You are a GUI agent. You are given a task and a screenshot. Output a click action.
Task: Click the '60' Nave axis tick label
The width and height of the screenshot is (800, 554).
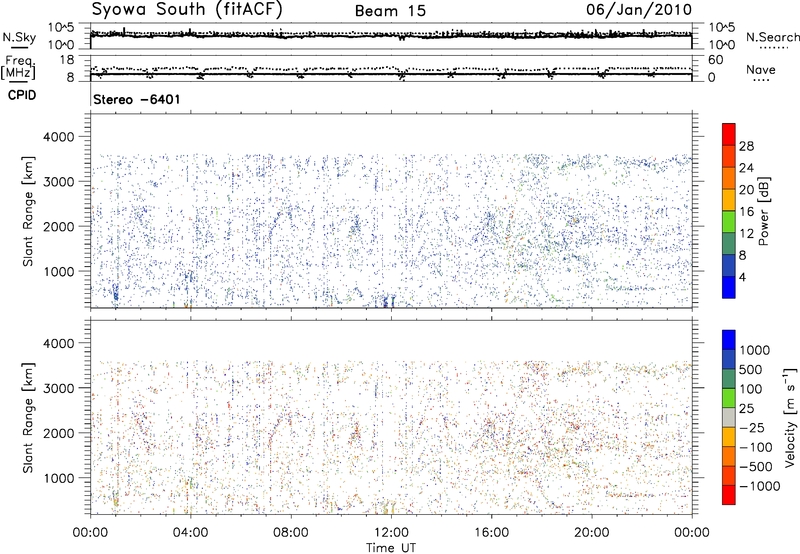pos(716,60)
